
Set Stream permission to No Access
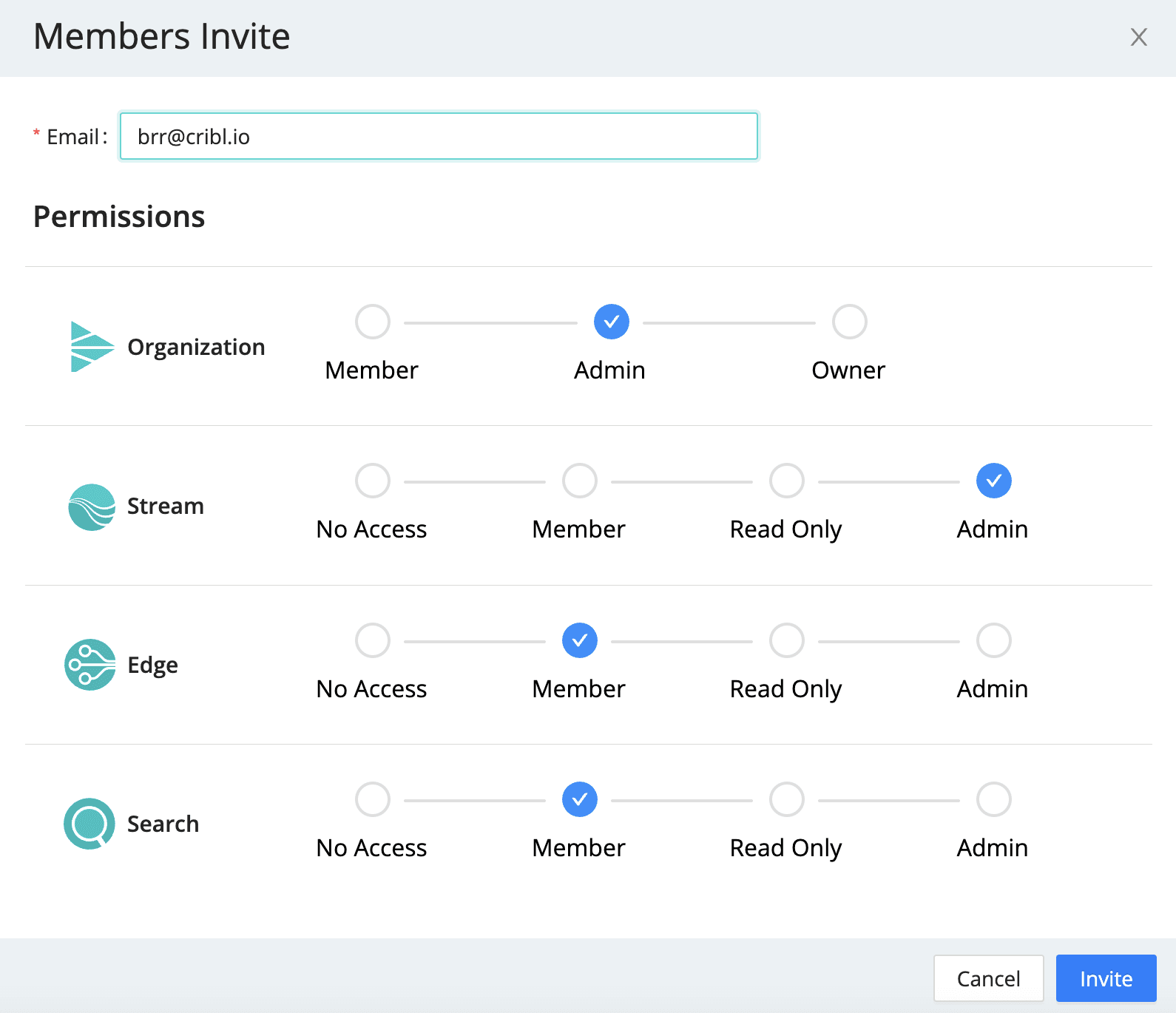click(x=373, y=481)
